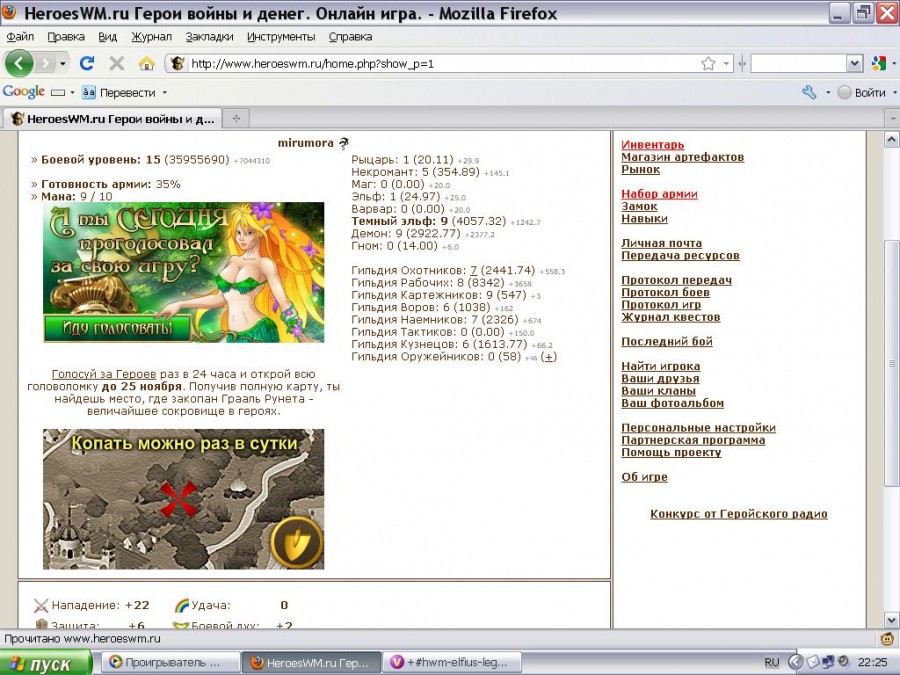Open the Справка menu
This screenshot has height=675, width=900.
[x=351, y=37]
